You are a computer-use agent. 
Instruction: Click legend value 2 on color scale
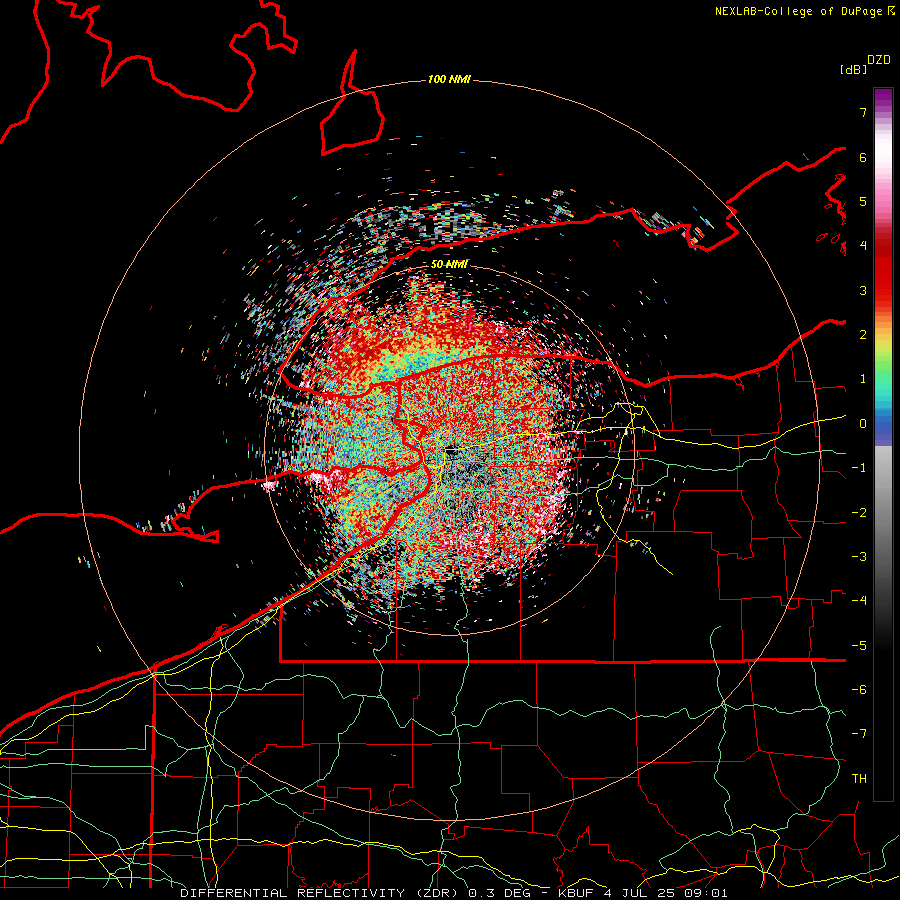point(863,335)
